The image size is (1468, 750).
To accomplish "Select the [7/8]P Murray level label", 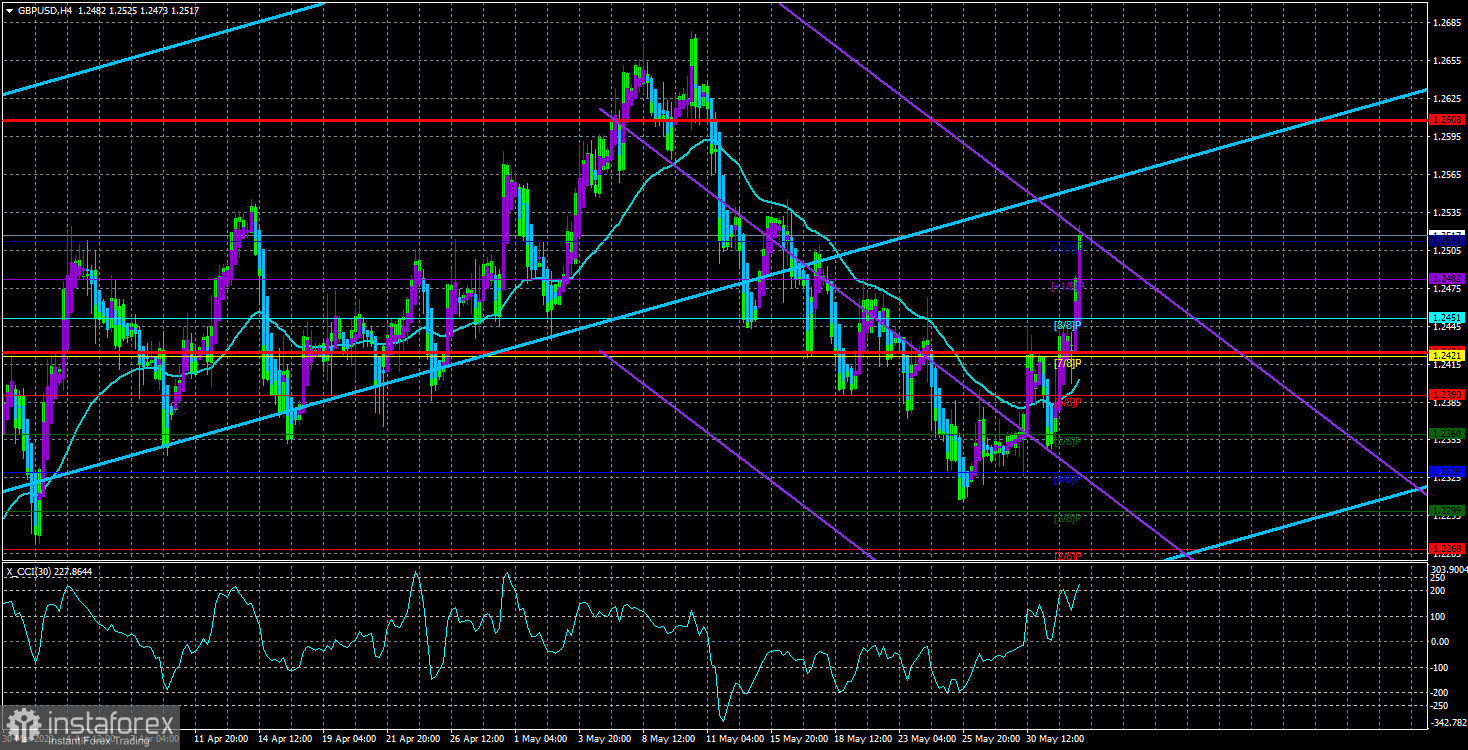I will tap(1068, 364).
